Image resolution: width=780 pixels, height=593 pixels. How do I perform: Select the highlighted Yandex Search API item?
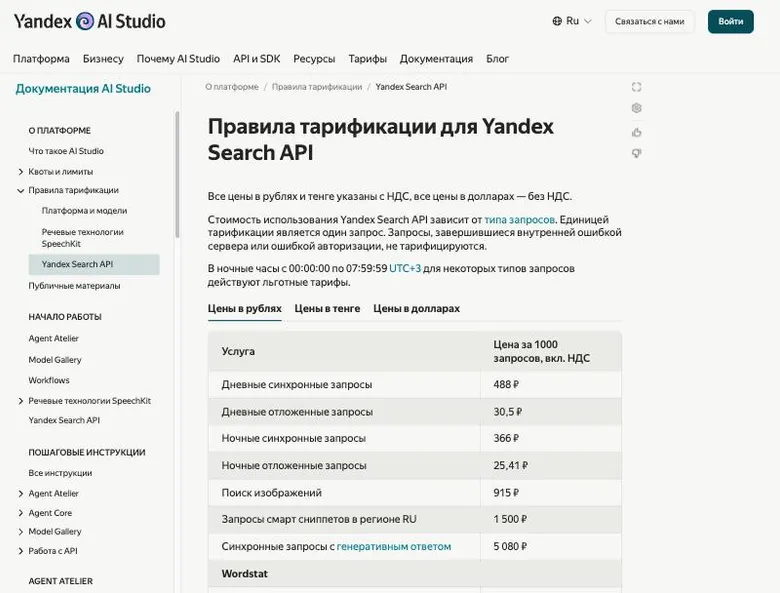[x=94, y=264]
